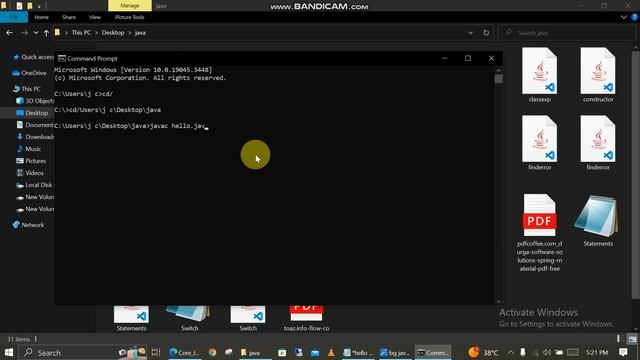Viewport: 640px width, 360px height.
Task: Go up one folder level
Action: tap(46, 33)
